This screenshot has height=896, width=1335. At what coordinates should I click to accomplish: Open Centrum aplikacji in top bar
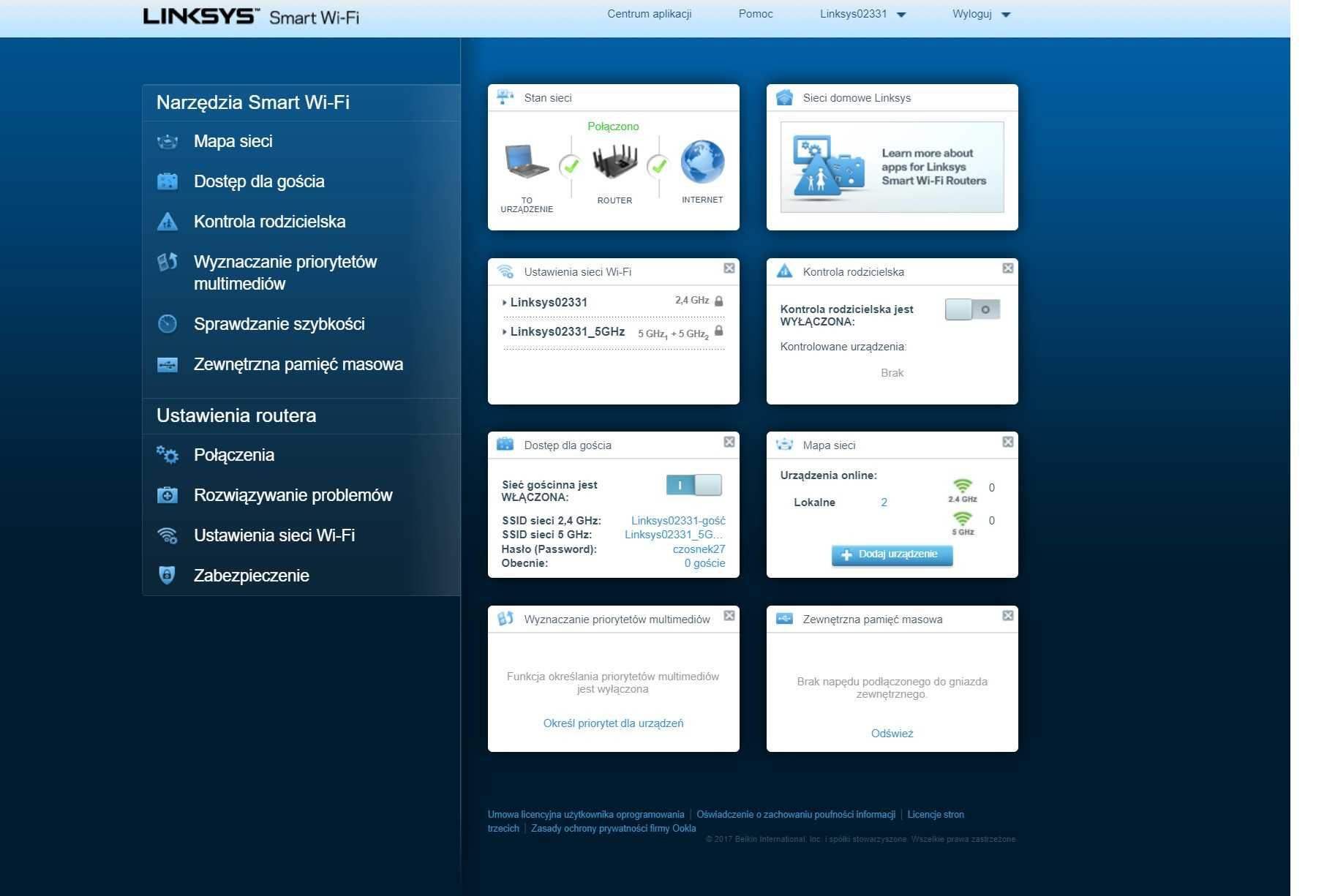click(x=649, y=14)
